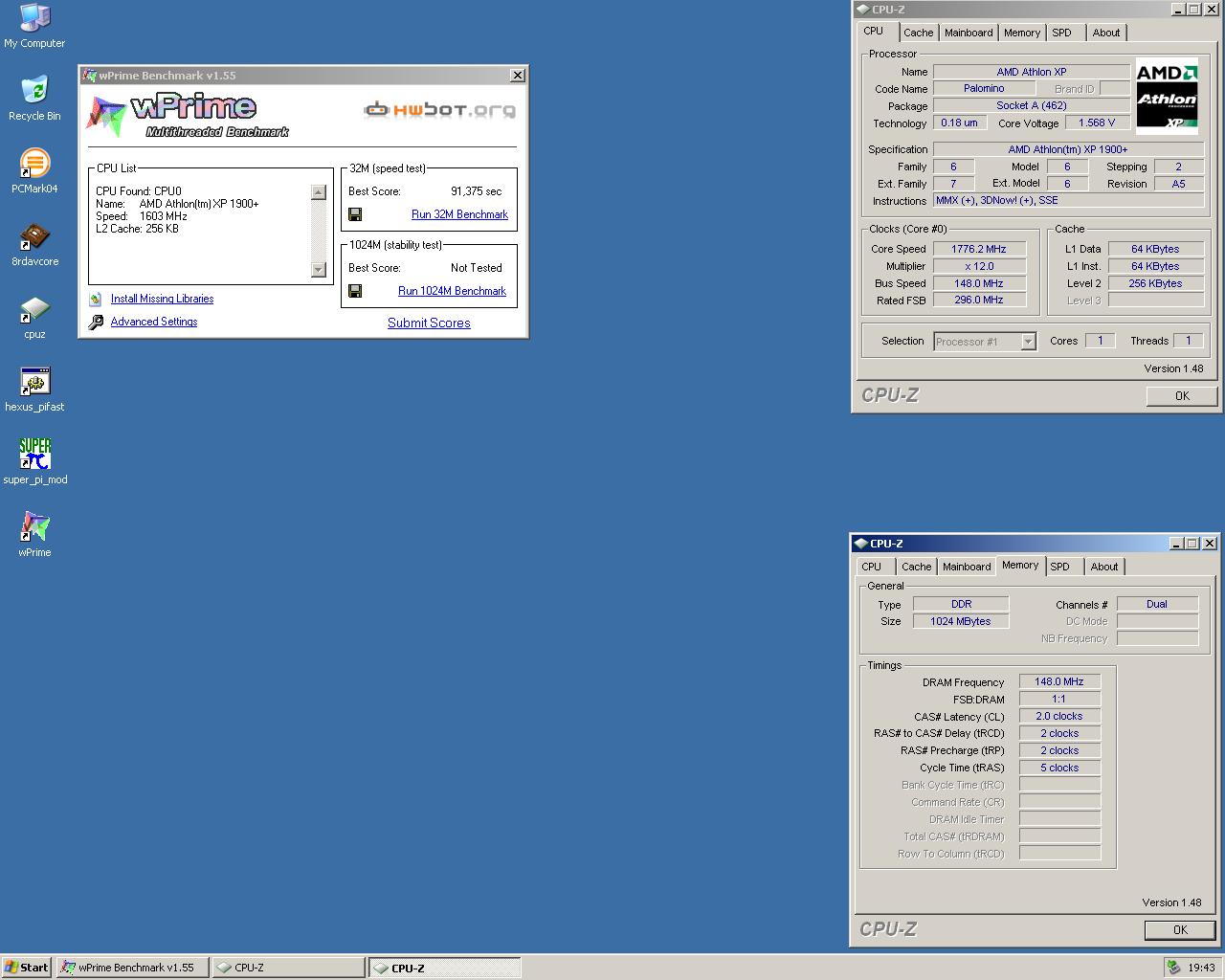Click CPU List scrollbar up arrow in wPrime
1225x980 pixels.
click(x=319, y=192)
